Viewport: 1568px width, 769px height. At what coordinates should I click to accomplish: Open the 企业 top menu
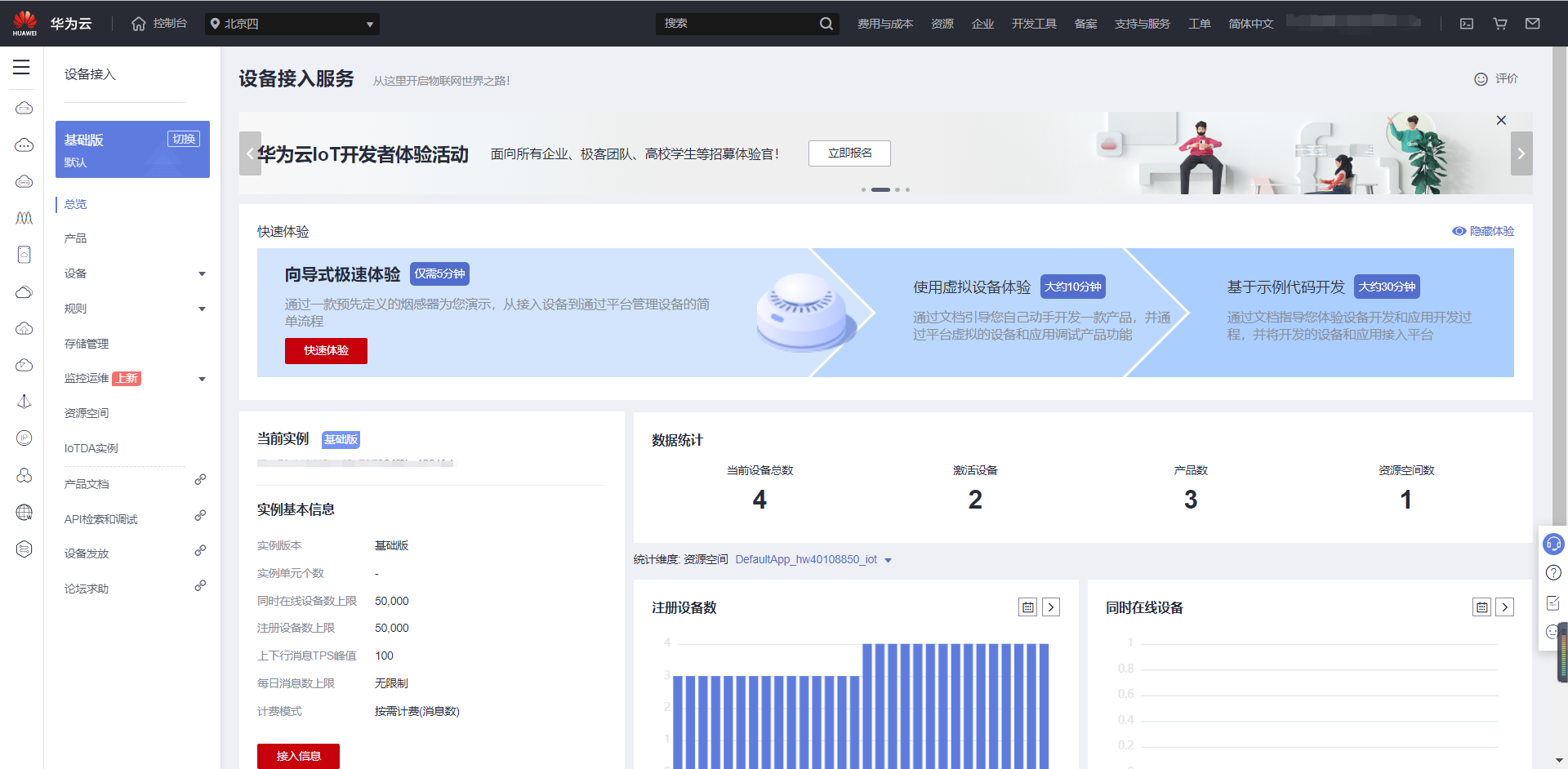[x=983, y=24]
